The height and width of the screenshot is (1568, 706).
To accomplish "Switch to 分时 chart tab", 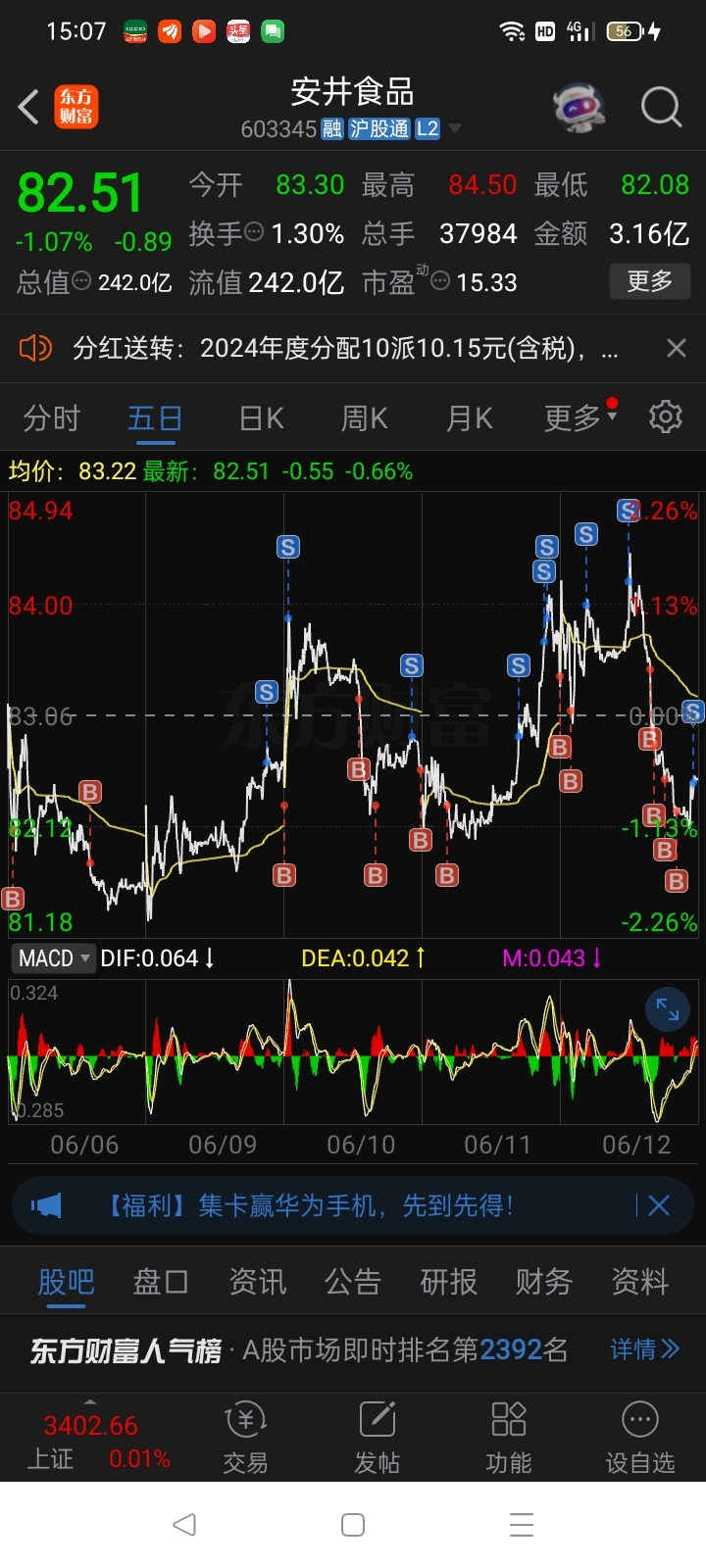I will (x=51, y=418).
